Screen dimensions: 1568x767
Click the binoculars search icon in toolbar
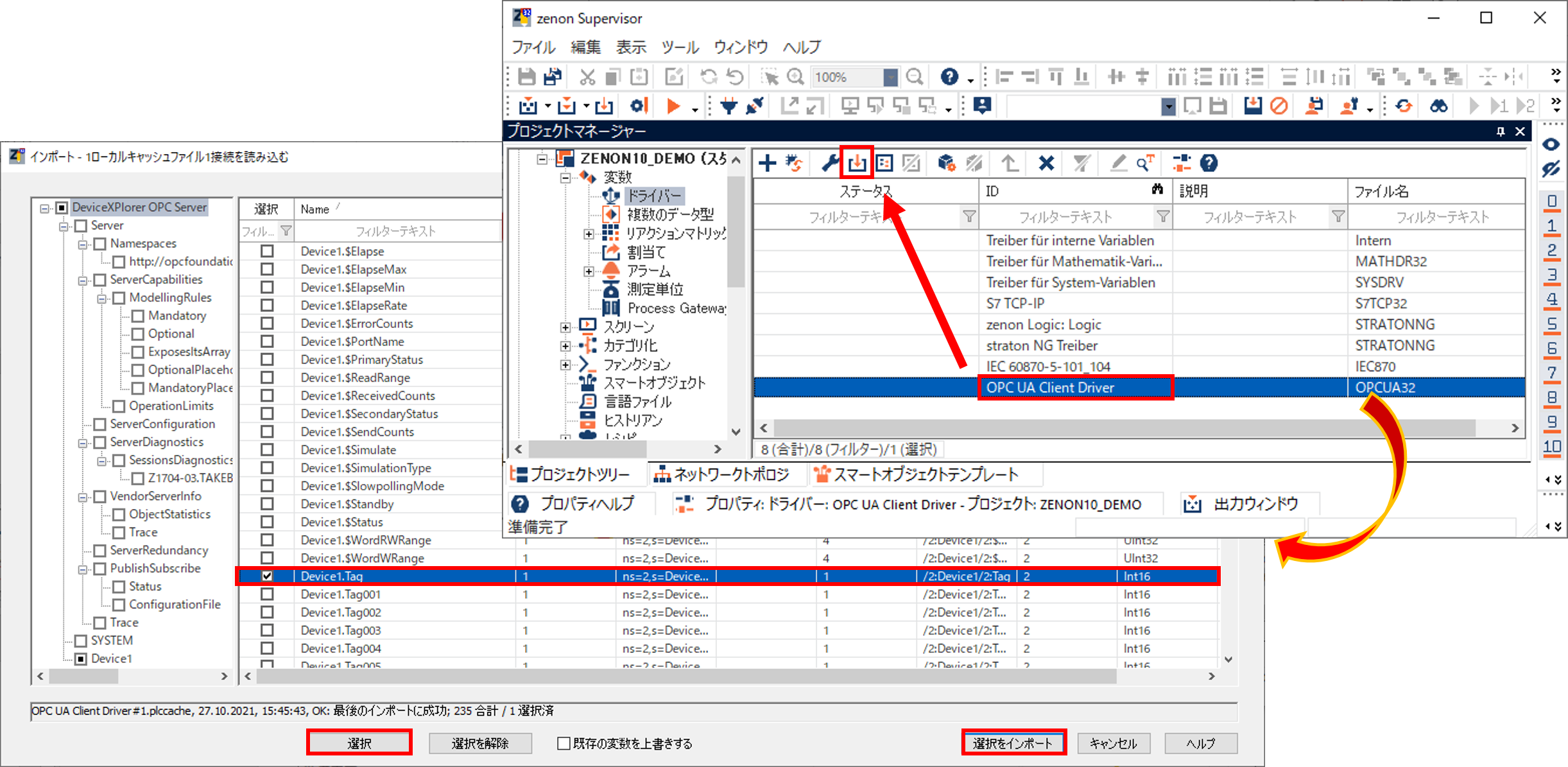[1438, 106]
